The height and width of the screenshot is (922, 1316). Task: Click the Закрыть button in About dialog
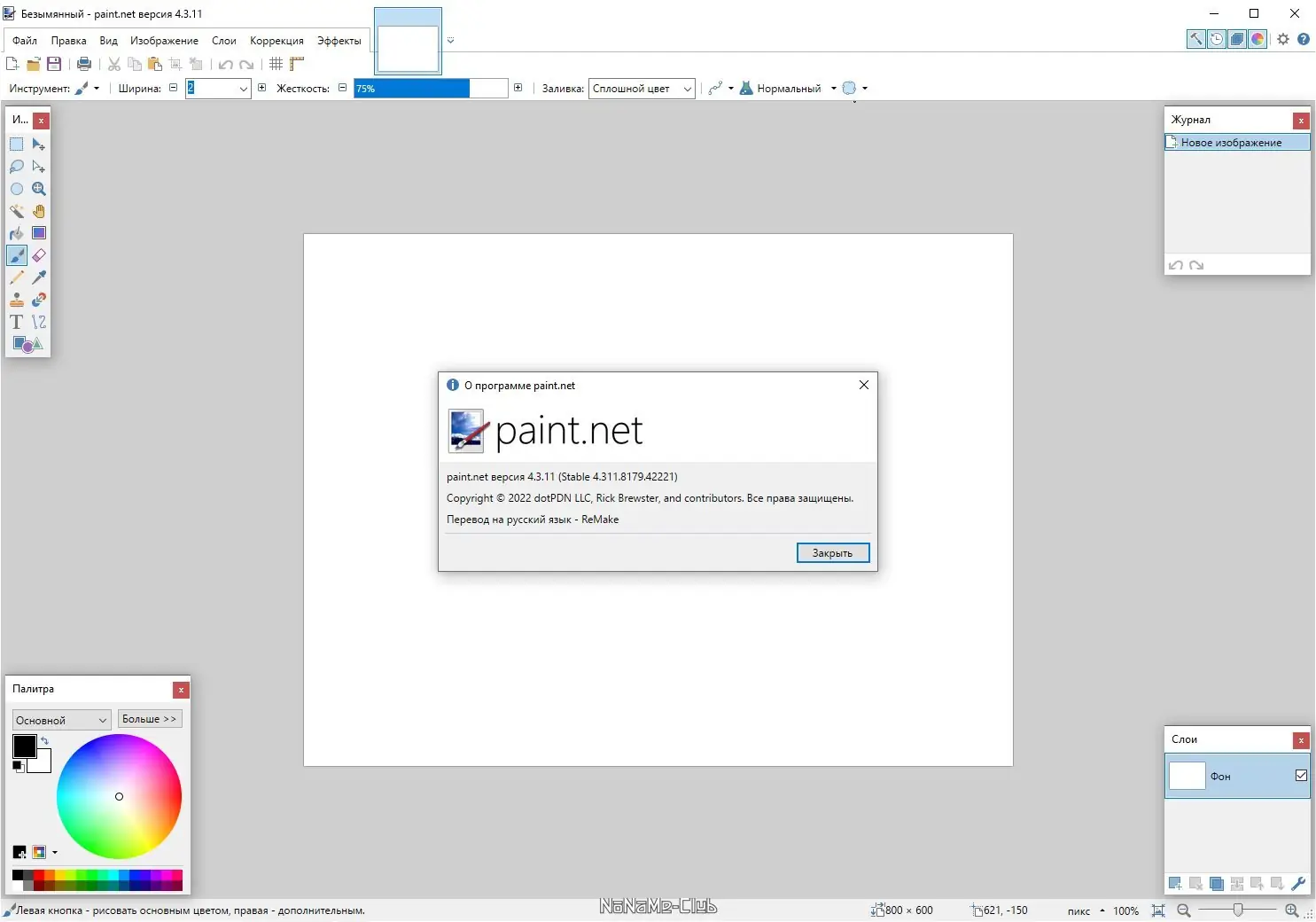point(833,552)
